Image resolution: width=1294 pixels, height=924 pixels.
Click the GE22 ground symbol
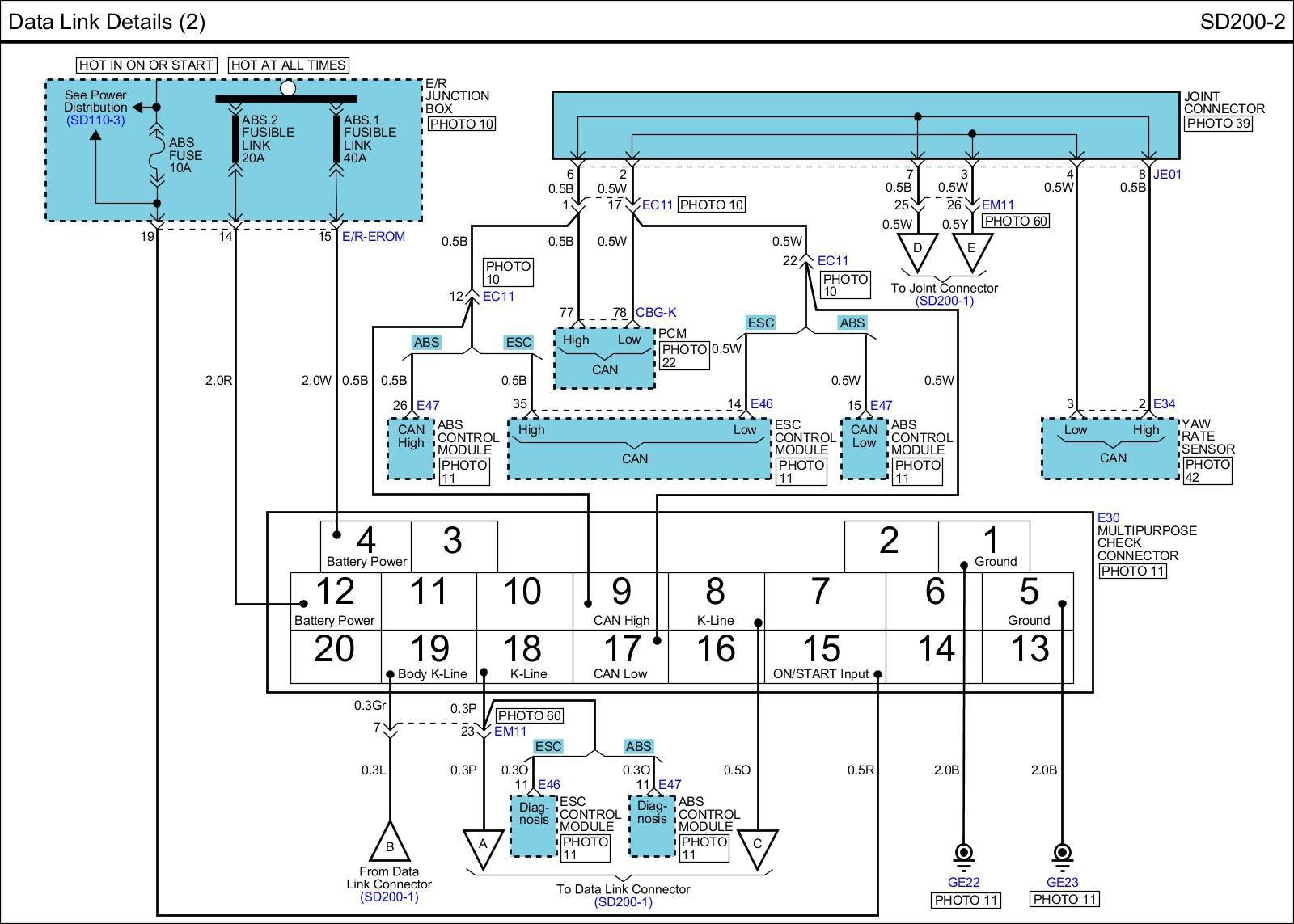pyautogui.click(x=964, y=854)
